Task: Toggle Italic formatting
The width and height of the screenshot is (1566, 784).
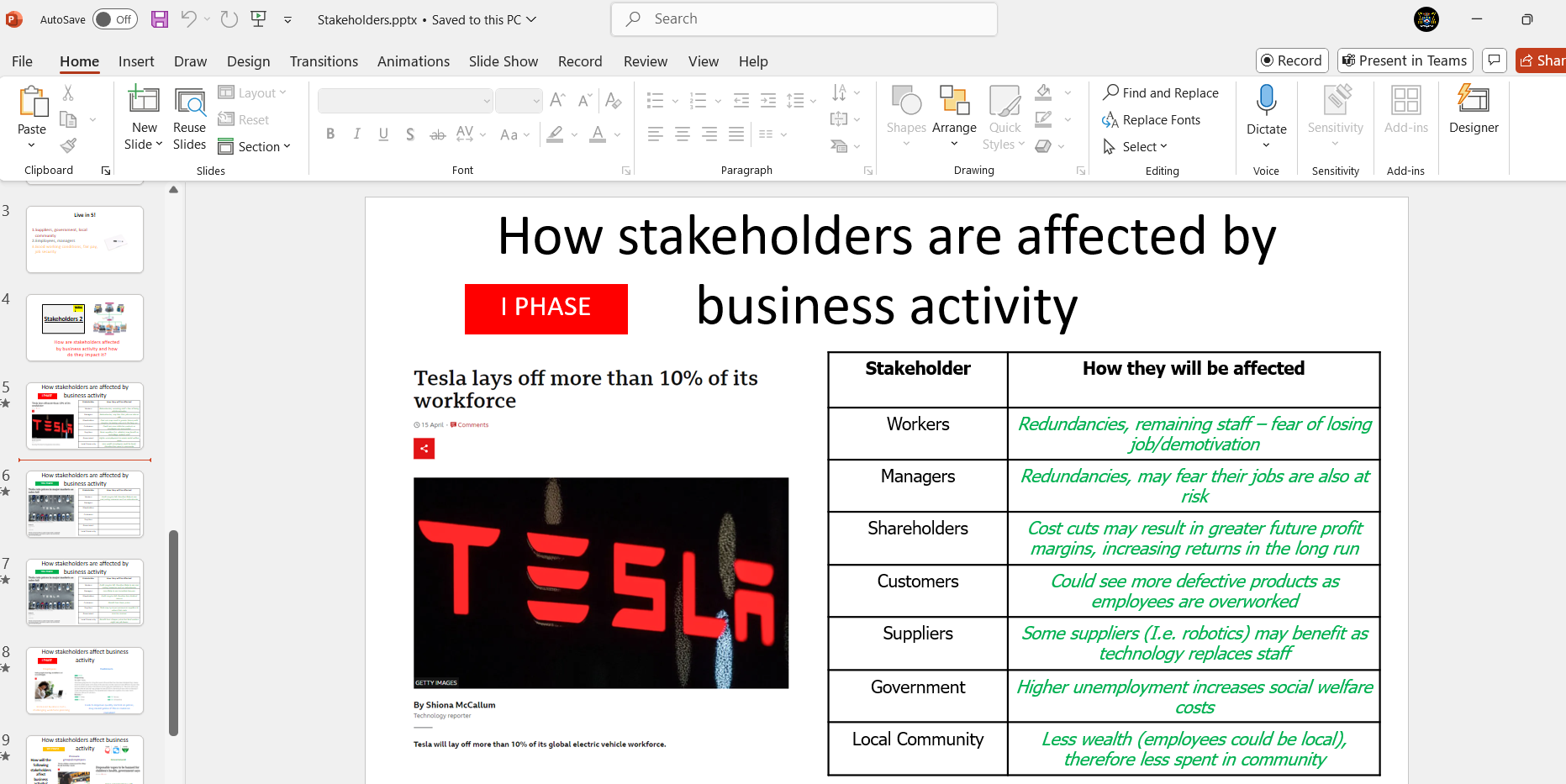Action: [x=357, y=134]
